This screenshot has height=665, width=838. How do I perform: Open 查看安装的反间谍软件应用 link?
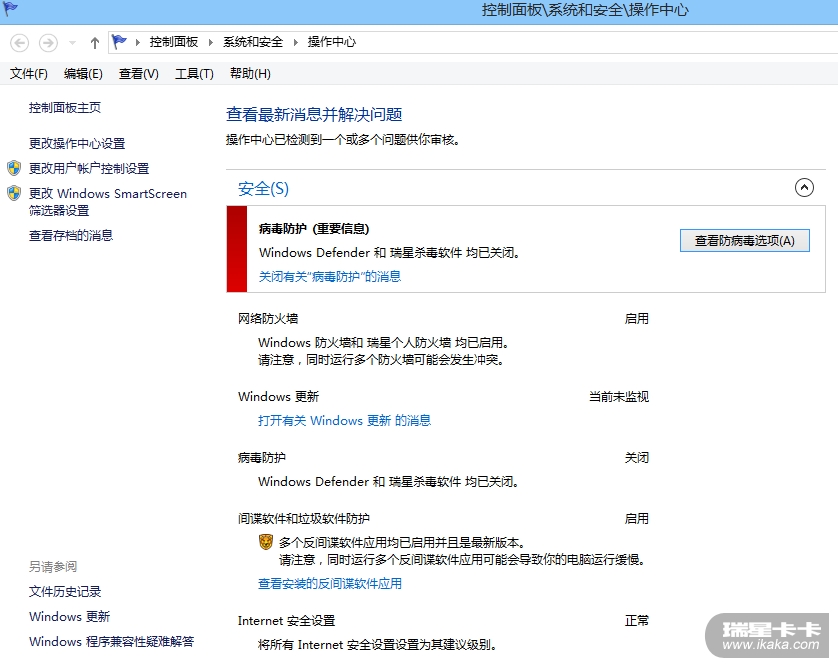pos(330,584)
